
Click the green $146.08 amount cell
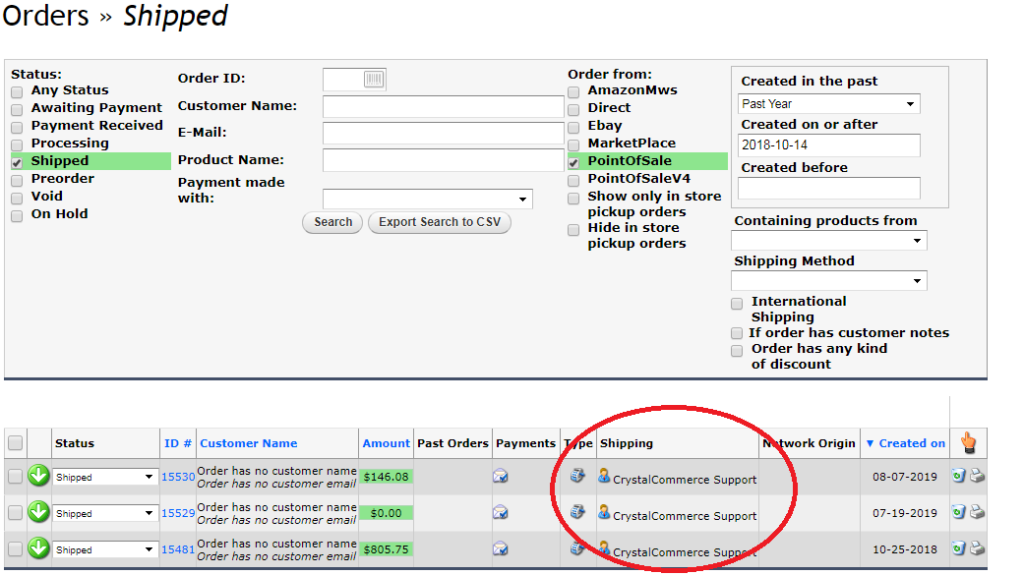[386, 477]
